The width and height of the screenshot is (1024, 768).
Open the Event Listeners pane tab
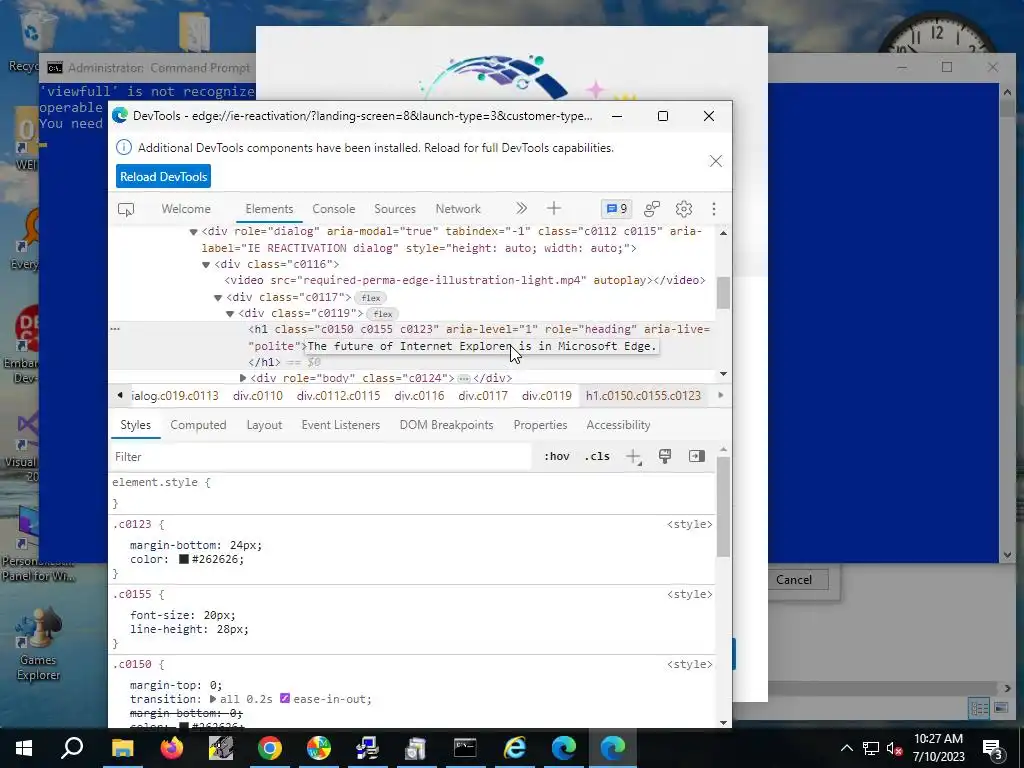[341, 425]
